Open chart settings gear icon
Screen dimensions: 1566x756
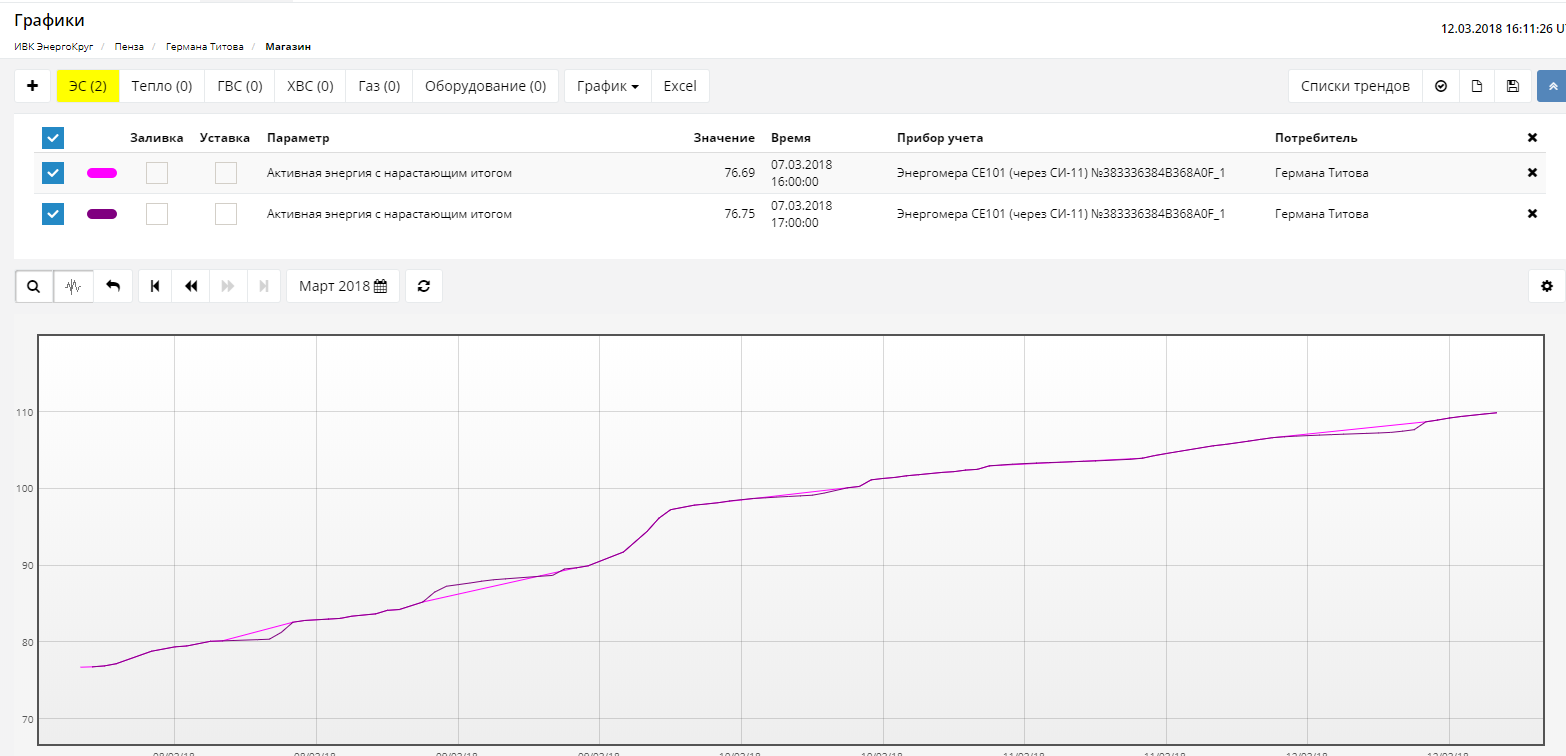tap(1547, 286)
